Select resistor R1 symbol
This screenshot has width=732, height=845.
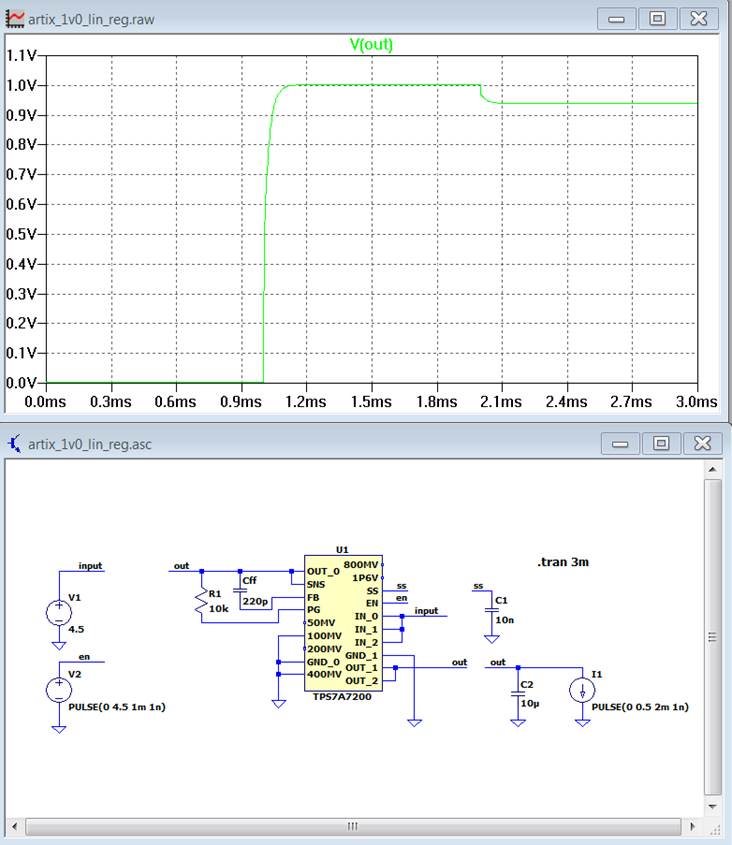point(201,601)
